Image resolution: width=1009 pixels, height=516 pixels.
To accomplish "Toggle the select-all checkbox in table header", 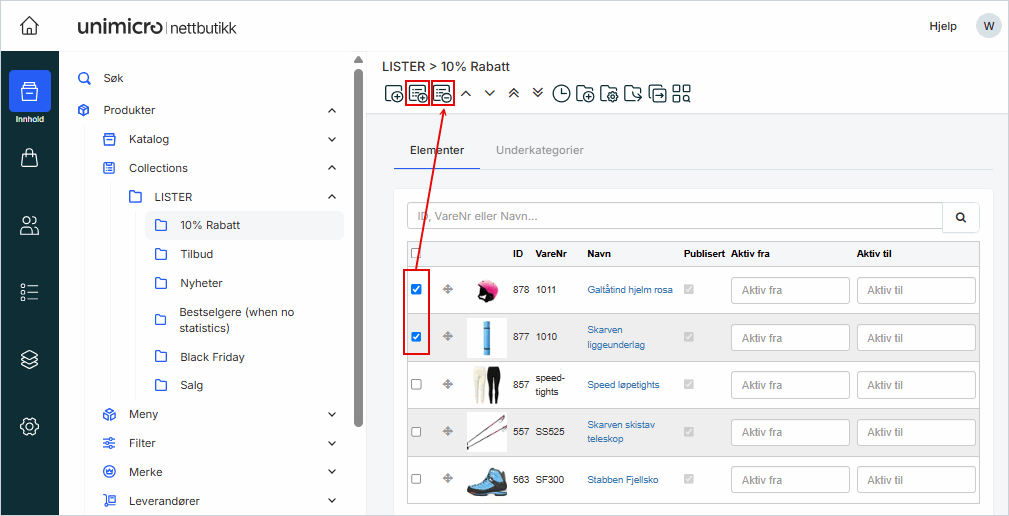I will pos(416,254).
